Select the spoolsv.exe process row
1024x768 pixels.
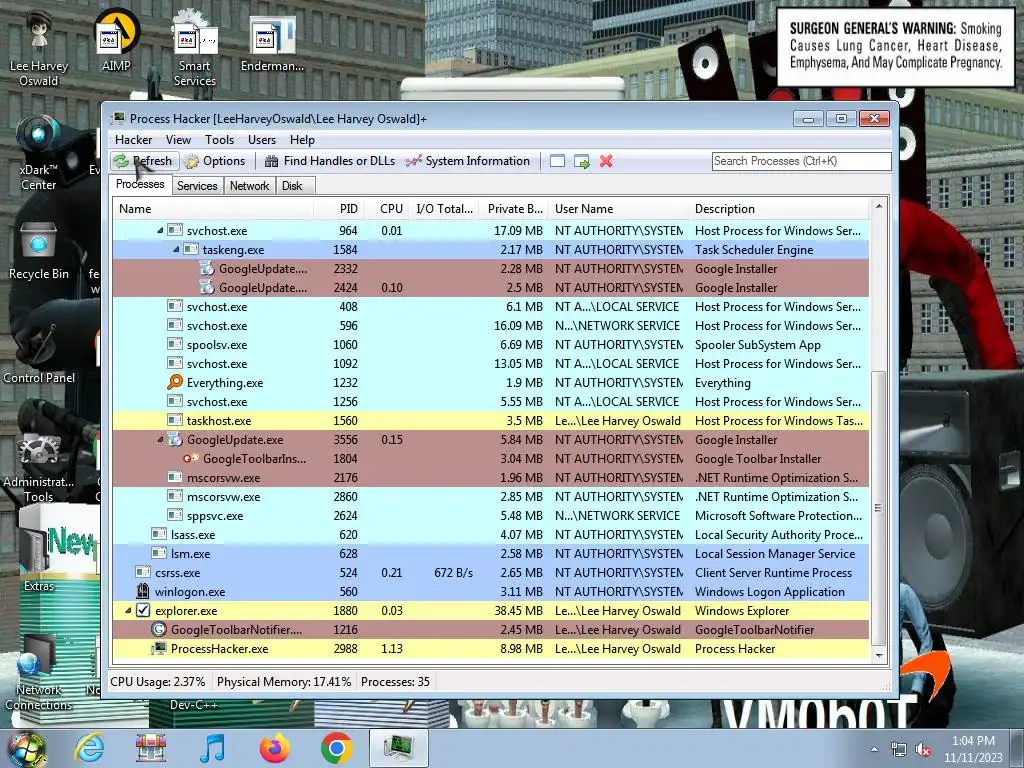(491, 345)
